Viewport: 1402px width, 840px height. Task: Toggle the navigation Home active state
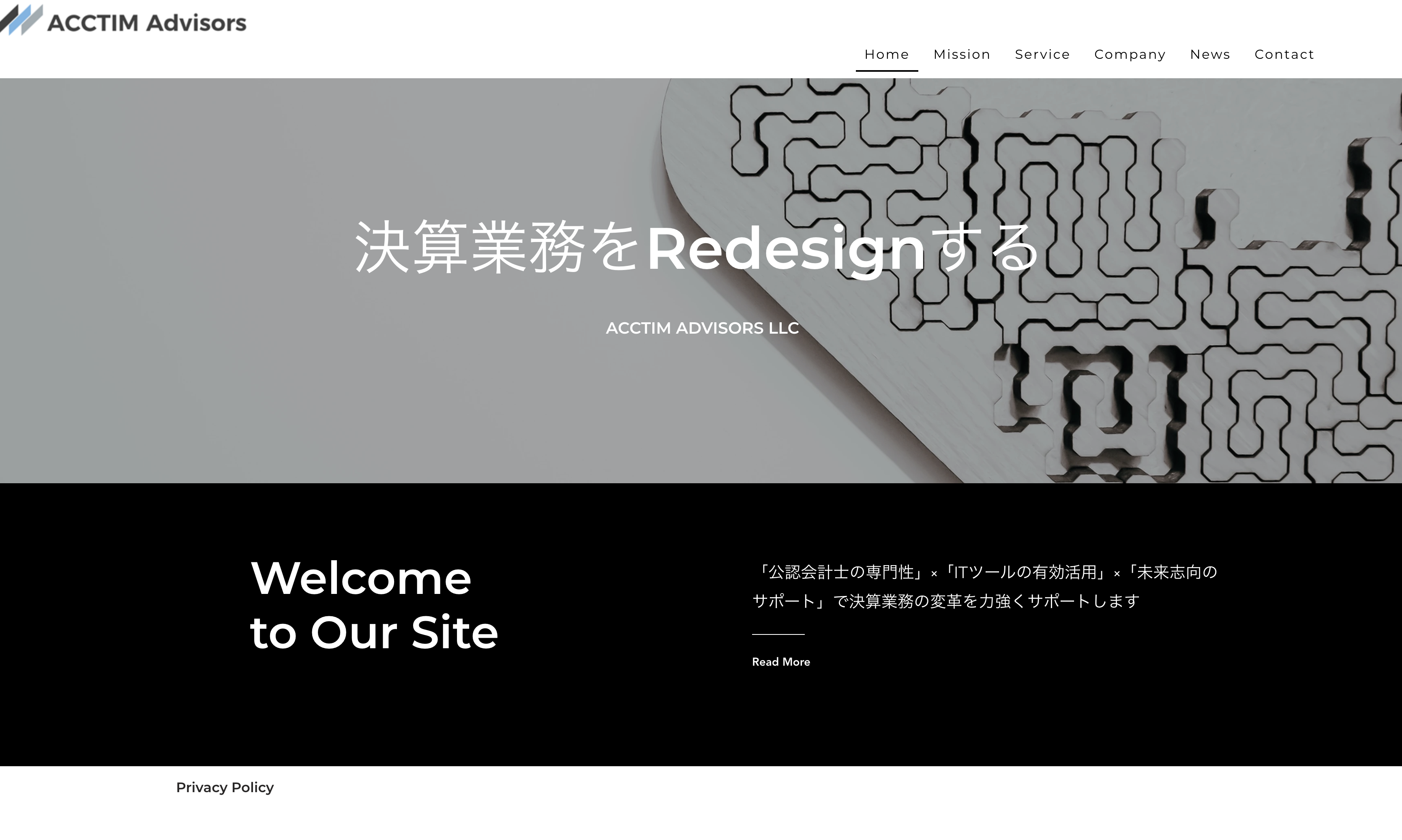point(887,54)
